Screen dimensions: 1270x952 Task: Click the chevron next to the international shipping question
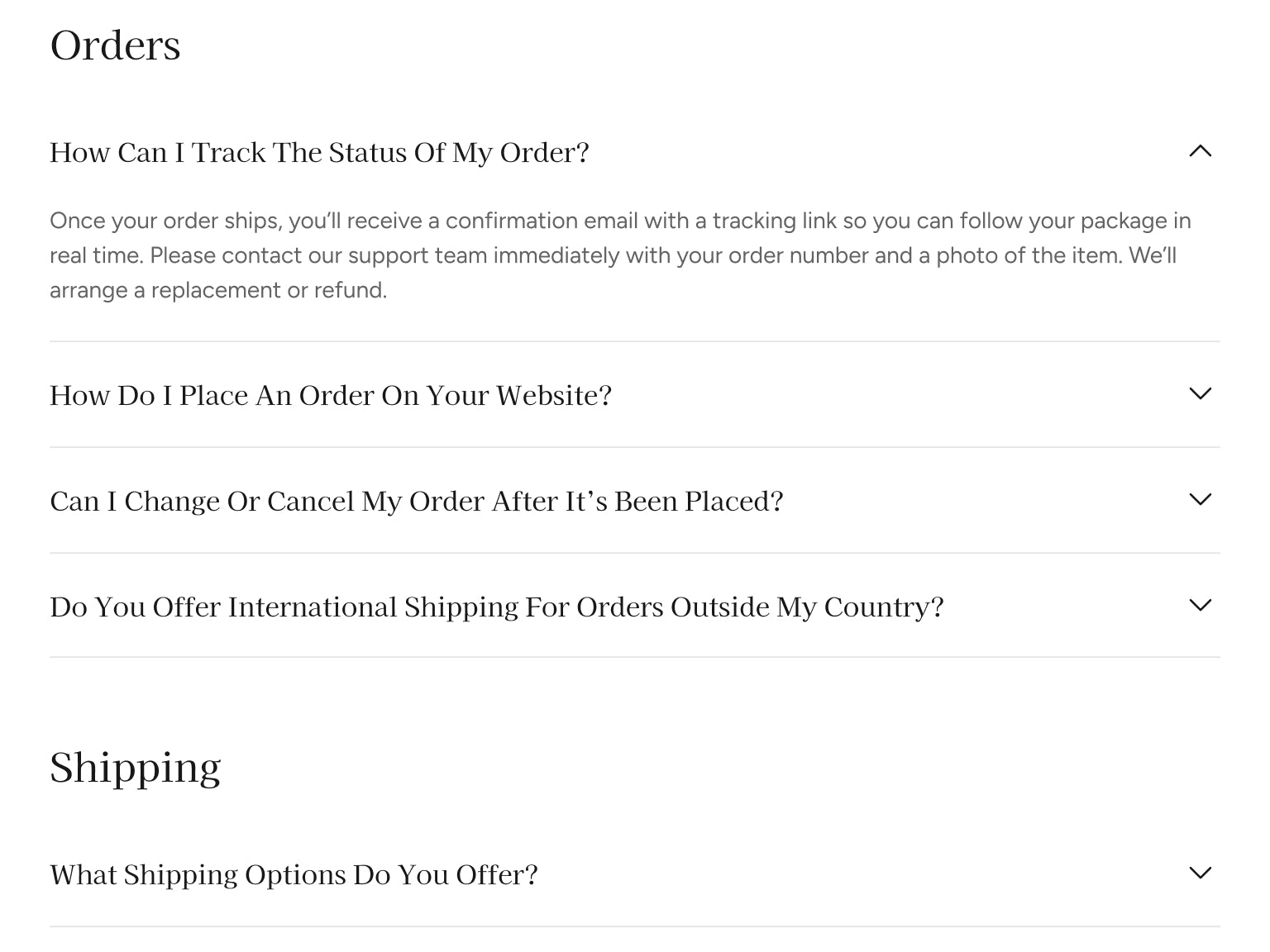[1200, 606]
